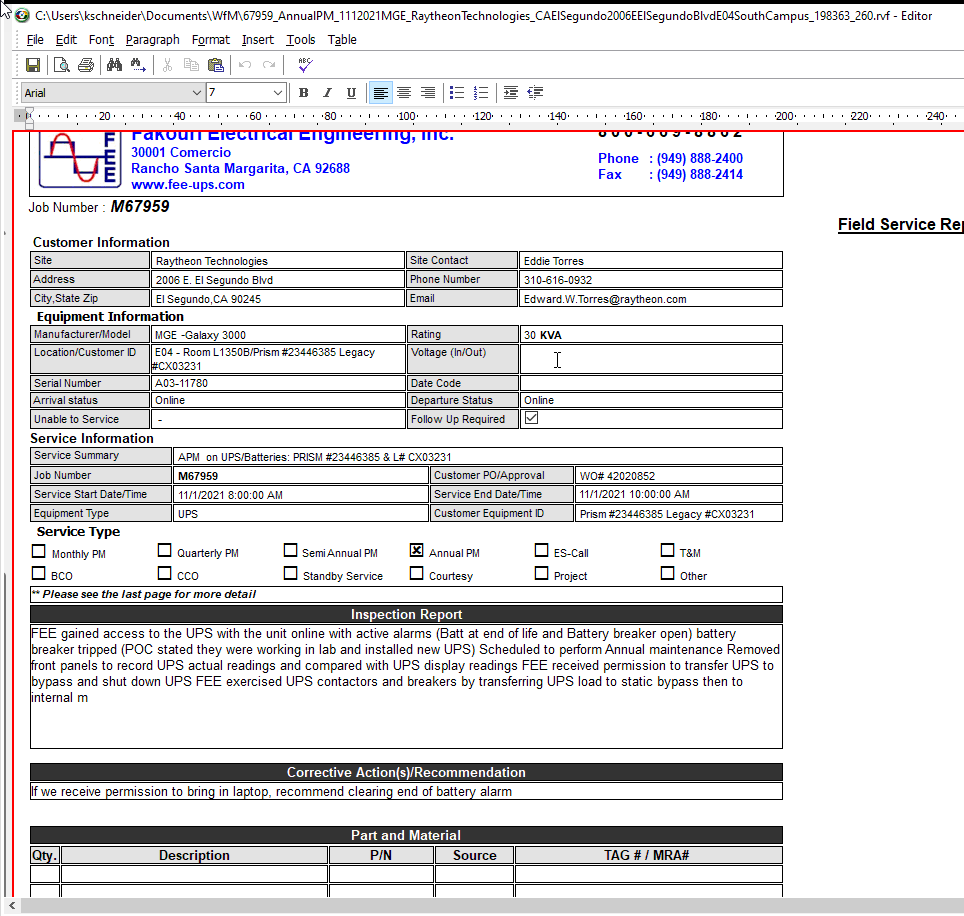Viewport: 964px width, 916px height.
Task: Check the Standby Service box
Action: pyautogui.click(x=290, y=574)
